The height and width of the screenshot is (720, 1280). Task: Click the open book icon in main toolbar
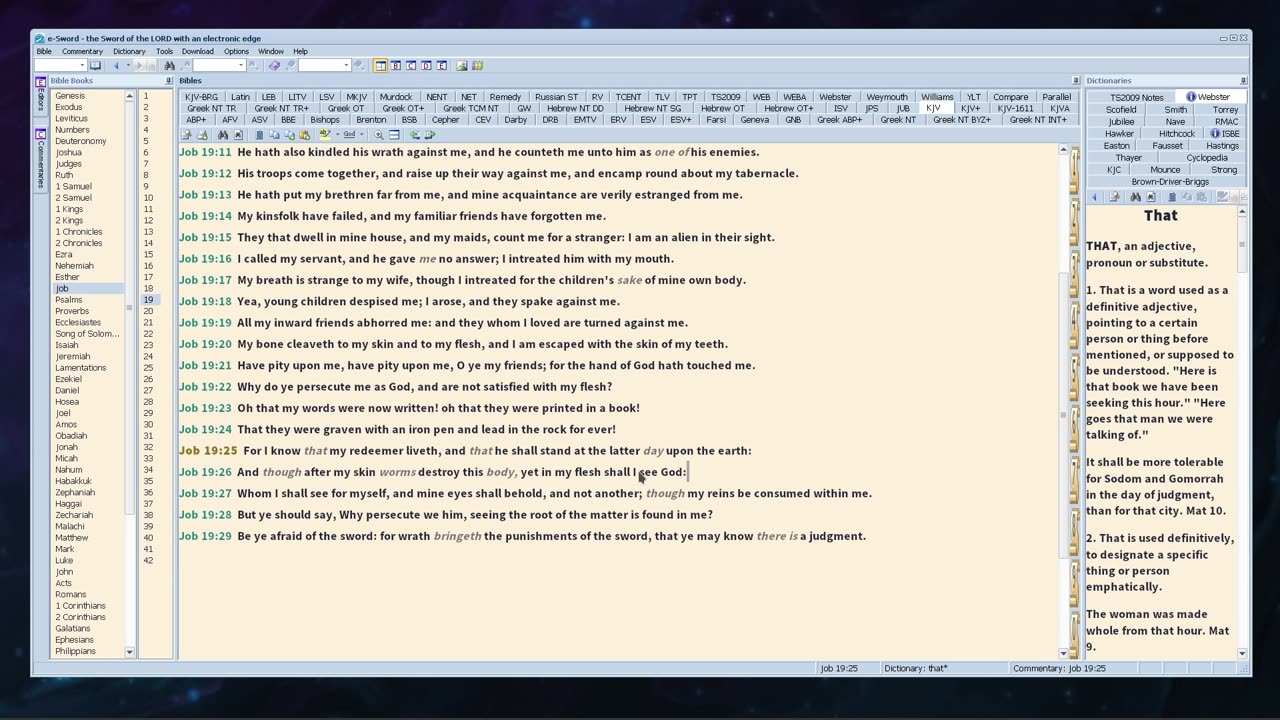(95, 65)
